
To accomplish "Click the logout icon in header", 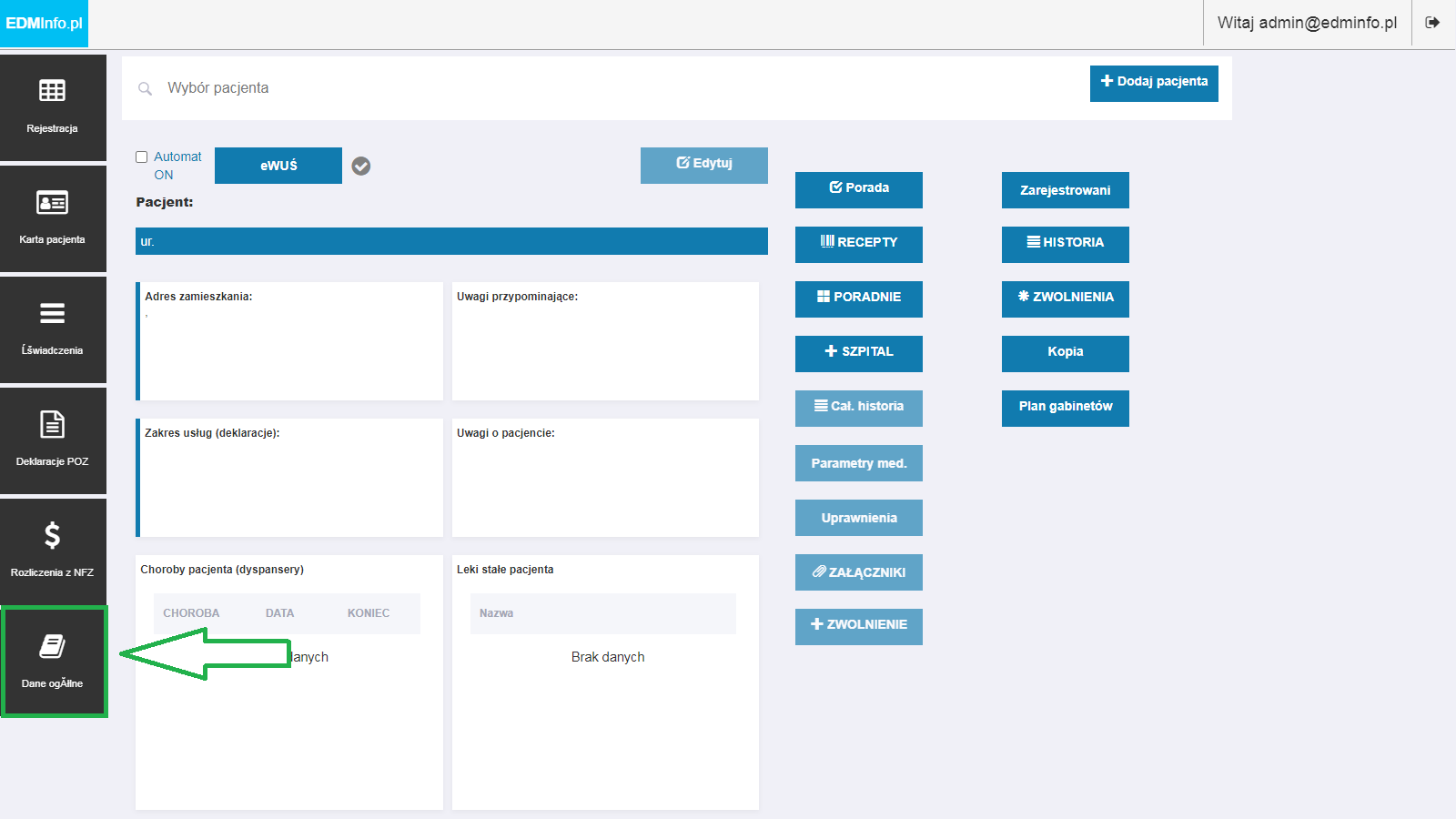I will point(1432,23).
